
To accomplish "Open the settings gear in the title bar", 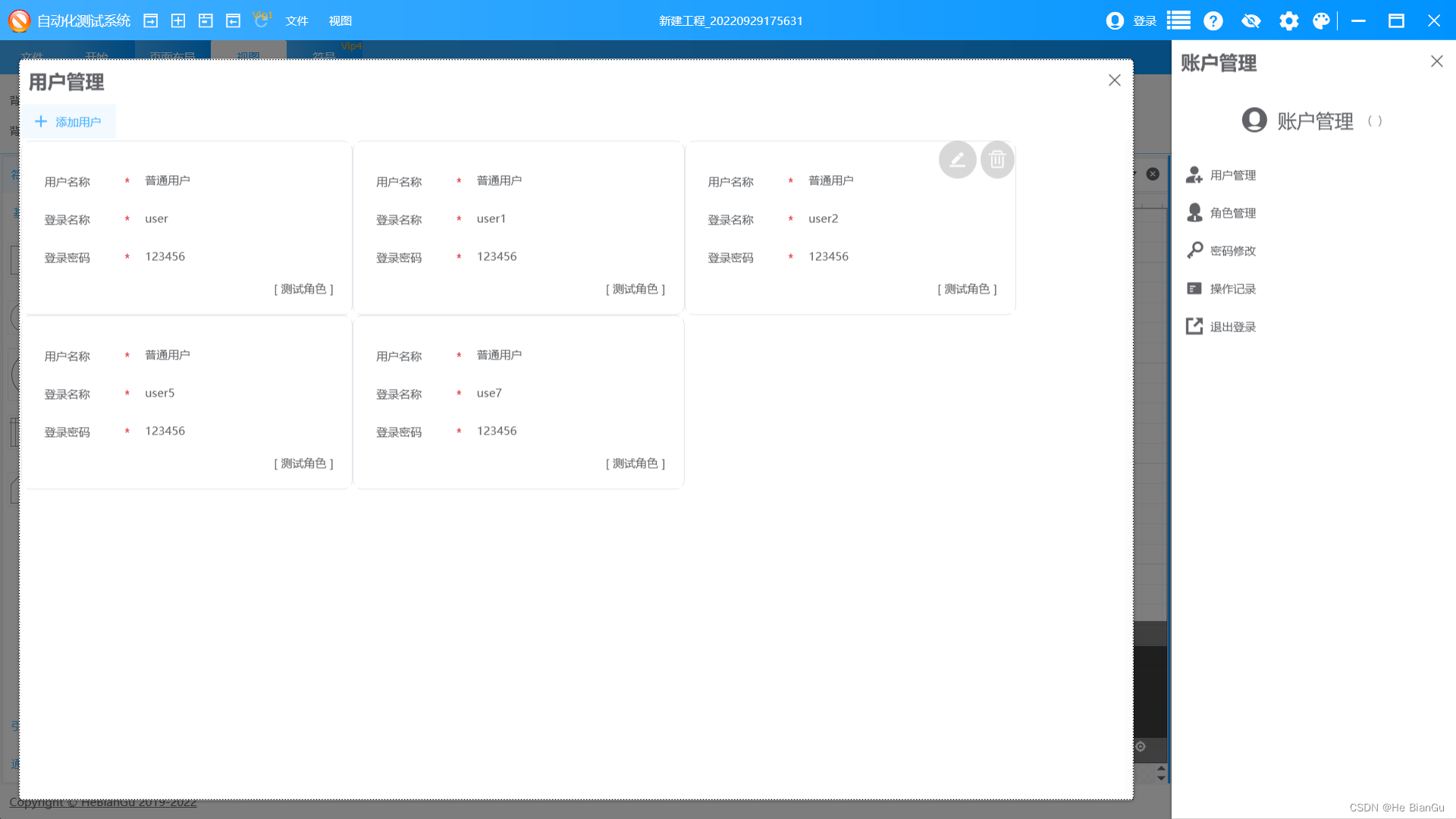I will coord(1288,20).
